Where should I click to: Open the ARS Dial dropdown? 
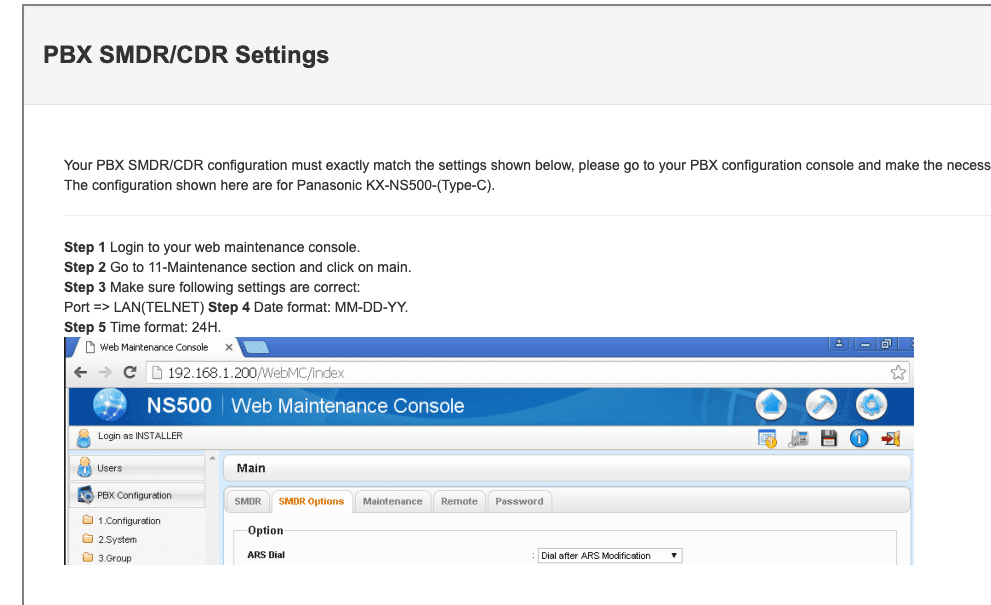610,556
